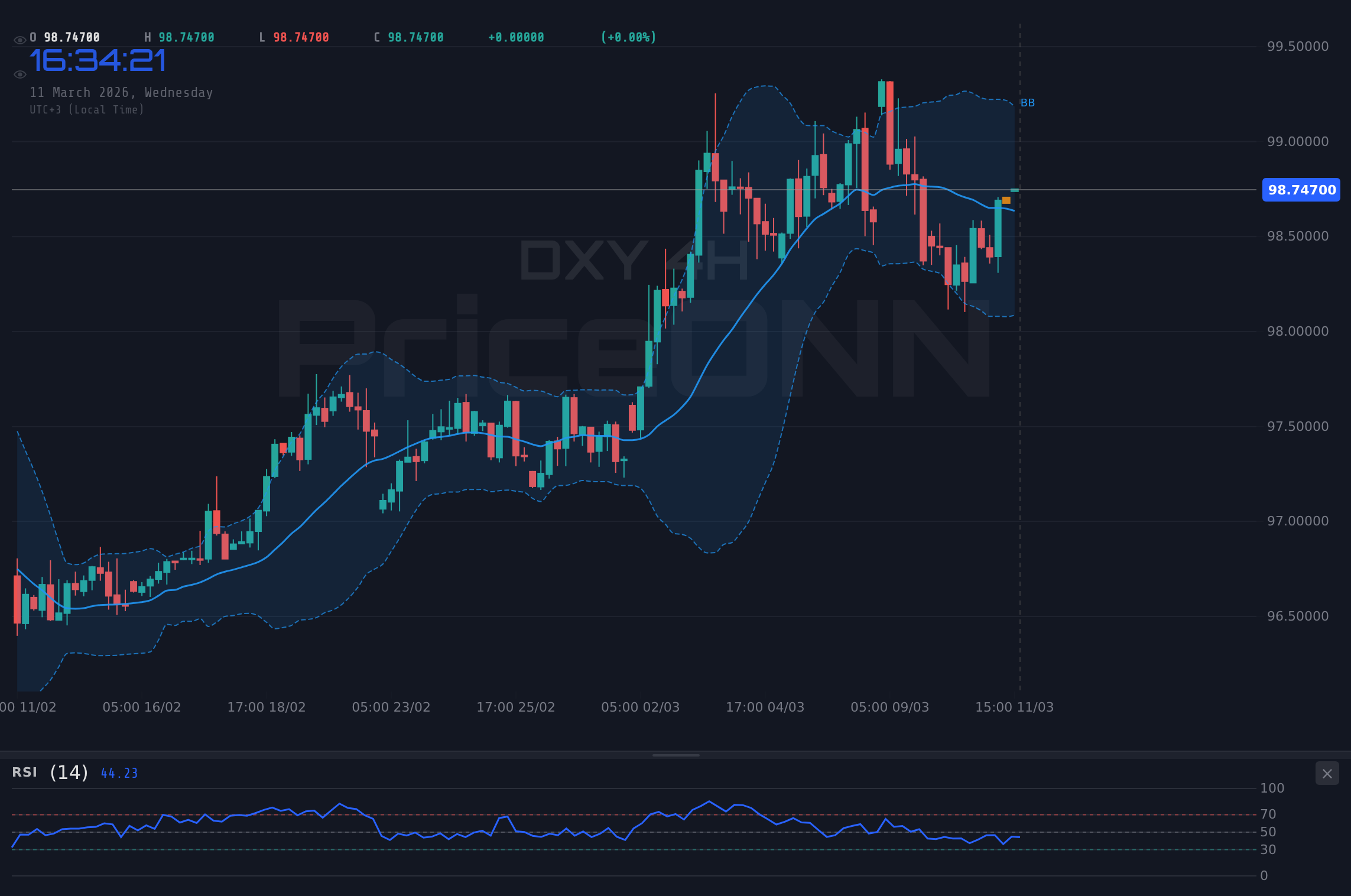The width and height of the screenshot is (1351, 896).
Task: Hide the countdown clock using its eye icon
Action: click(20, 73)
